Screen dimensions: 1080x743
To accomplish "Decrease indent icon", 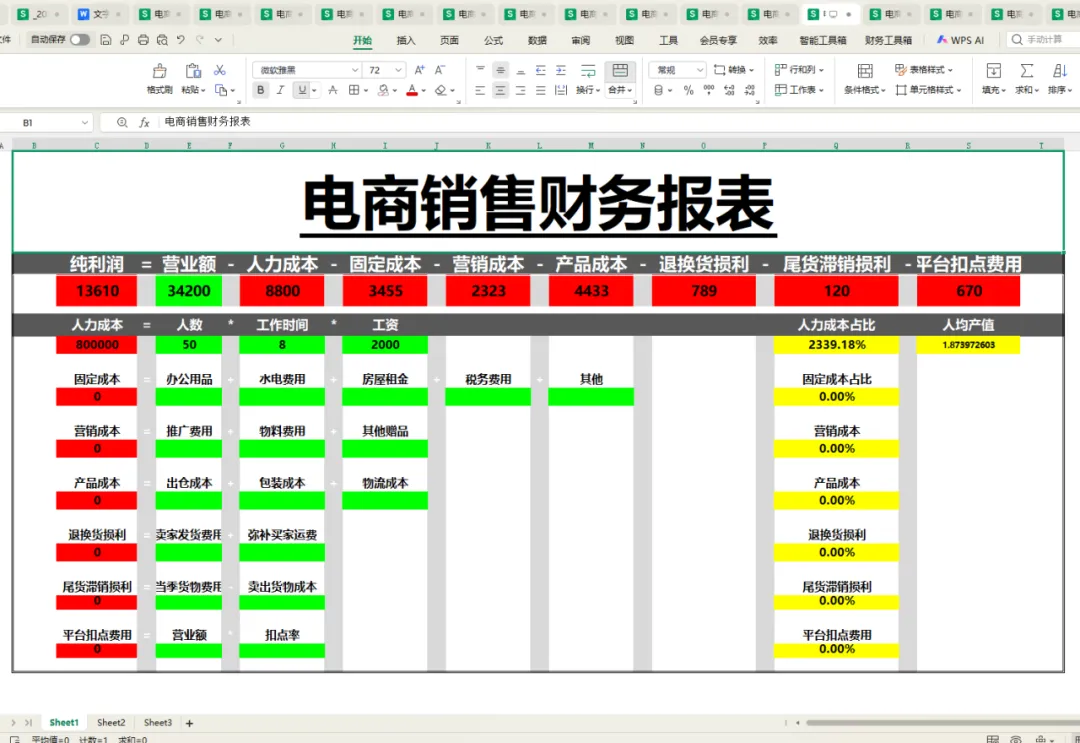I will point(541,70).
